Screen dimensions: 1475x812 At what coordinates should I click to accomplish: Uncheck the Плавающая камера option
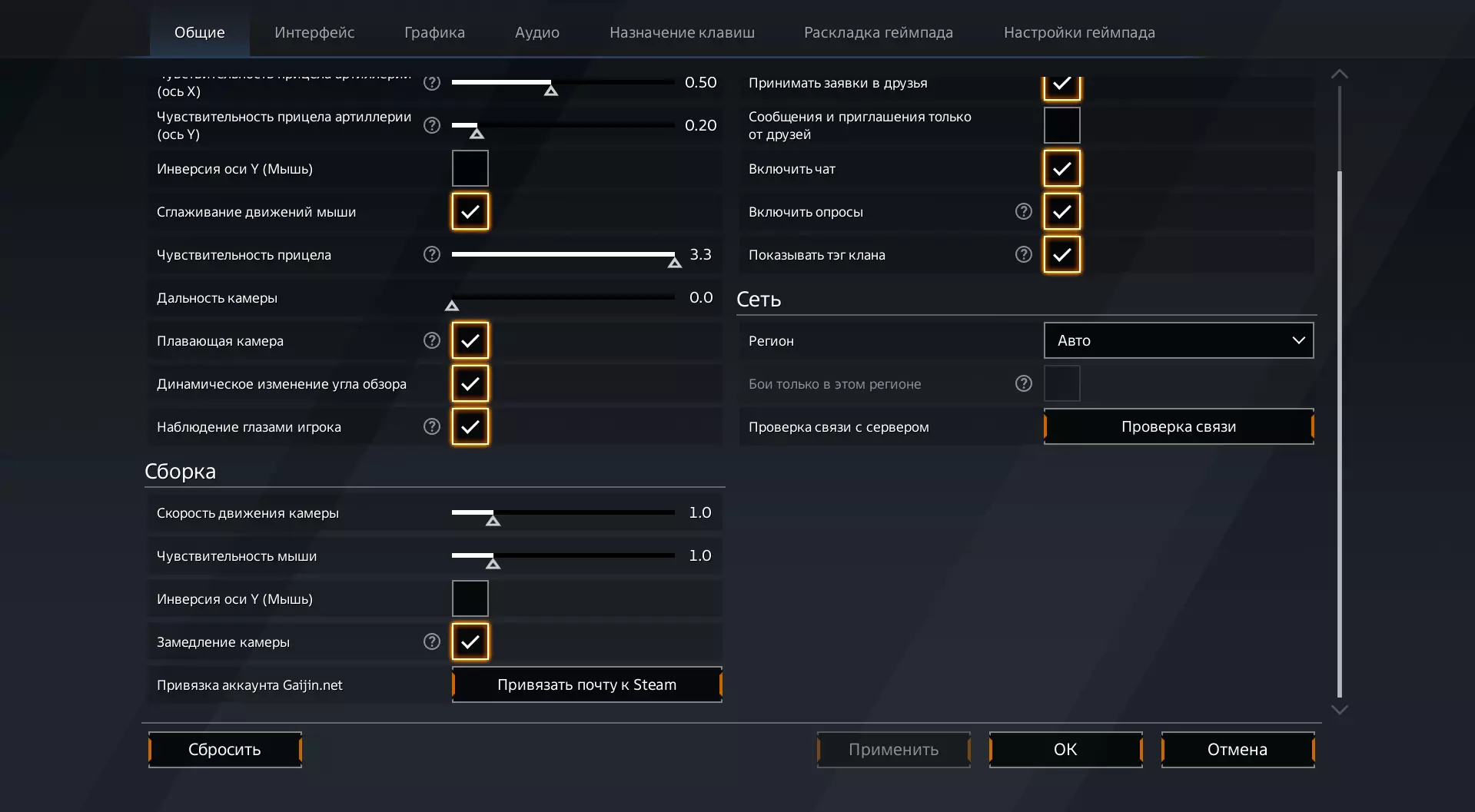click(x=470, y=340)
